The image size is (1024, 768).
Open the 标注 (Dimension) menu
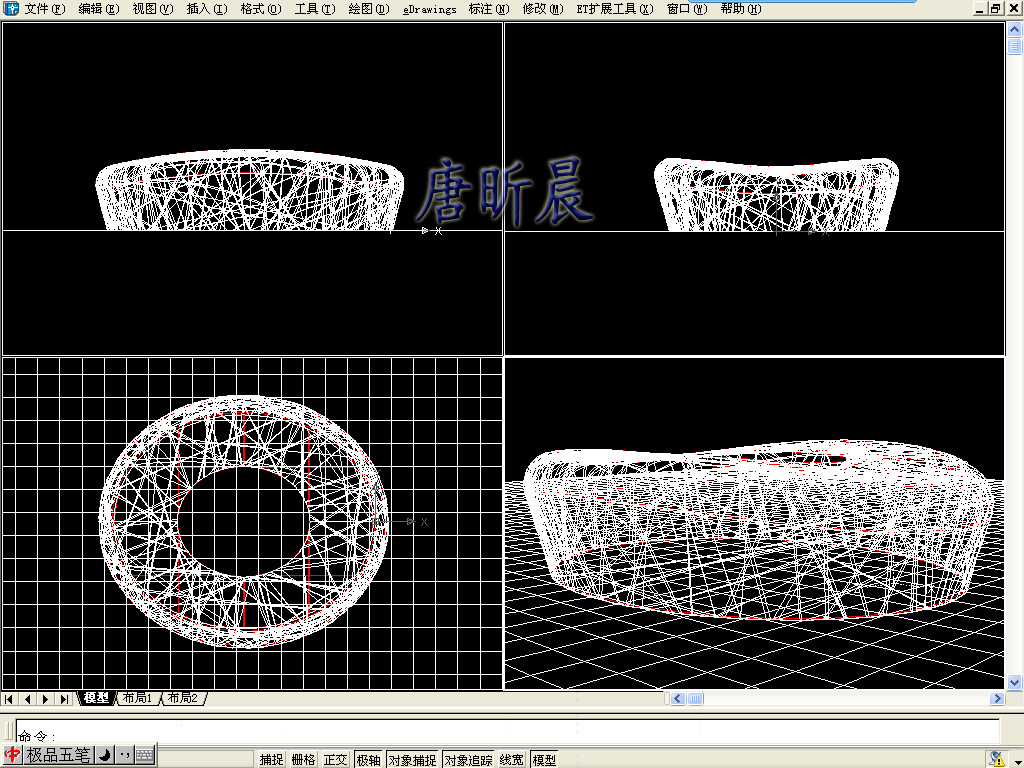click(488, 8)
